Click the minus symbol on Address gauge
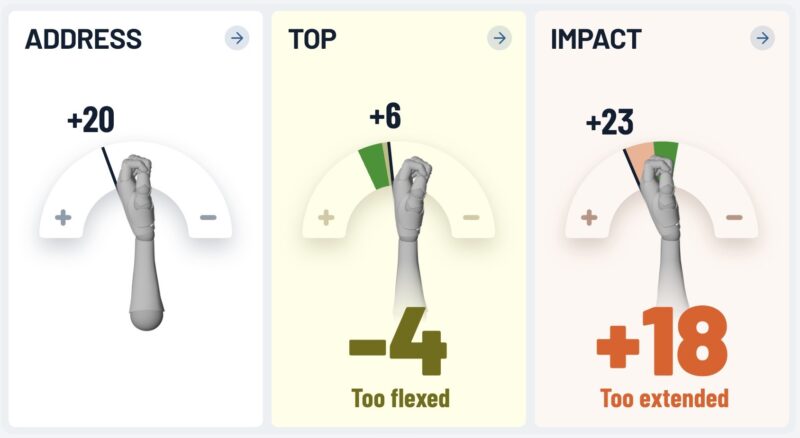The width and height of the screenshot is (800, 438). click(x=208, y=217)
